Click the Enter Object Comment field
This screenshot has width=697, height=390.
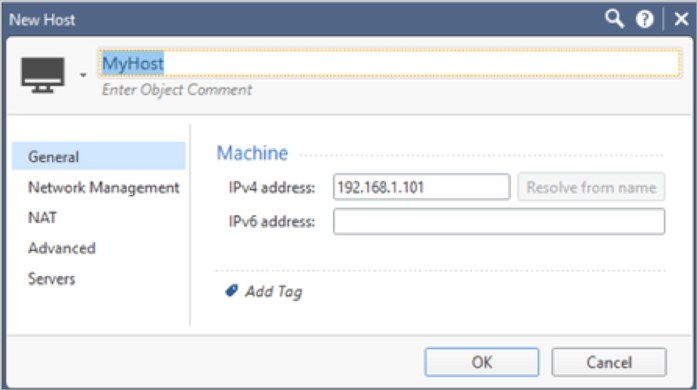point(177,90)
